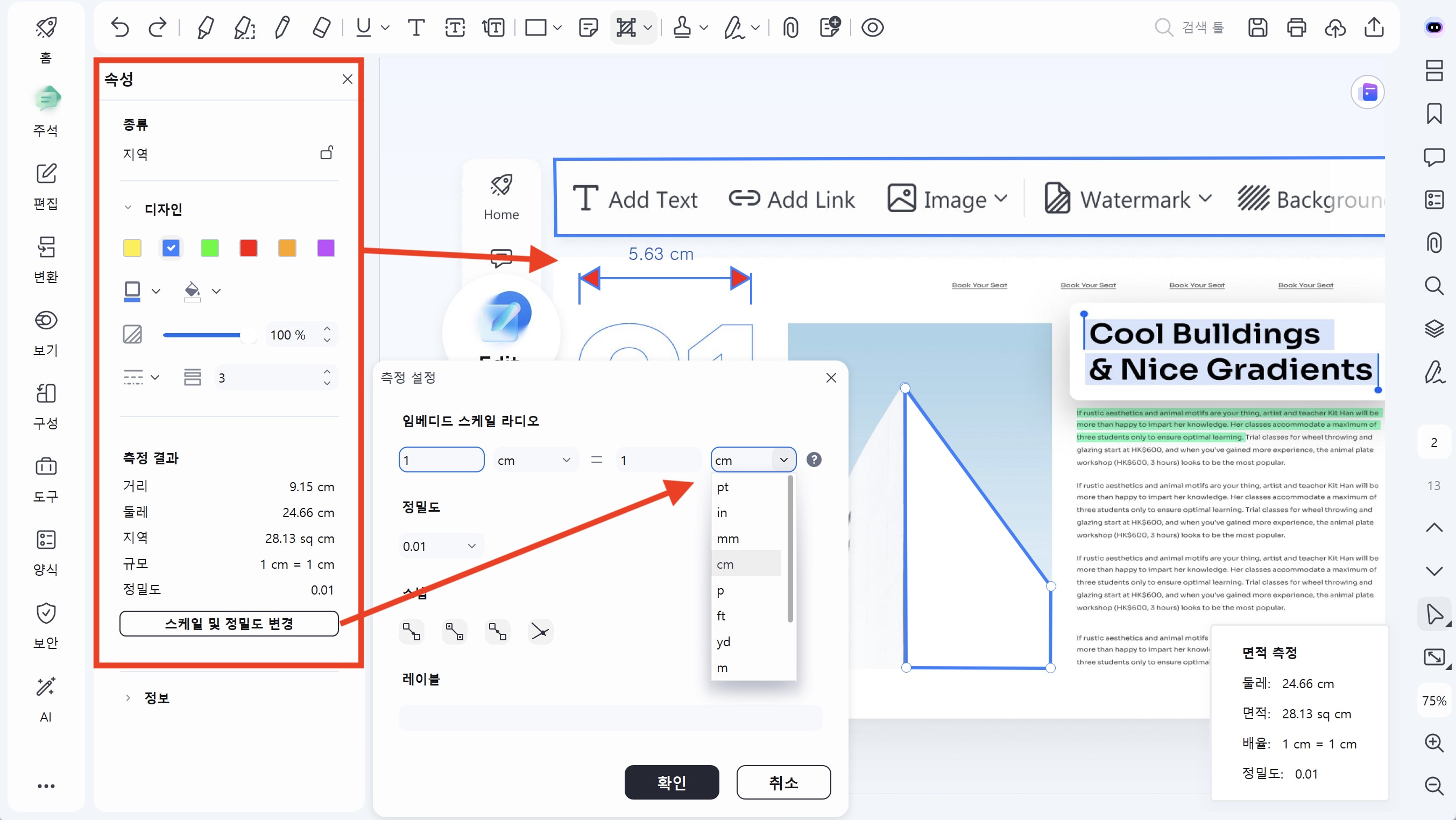Open the sticky note tool
The width and height of the screenshot is (1456, 820).
click(x=589, y=27)
